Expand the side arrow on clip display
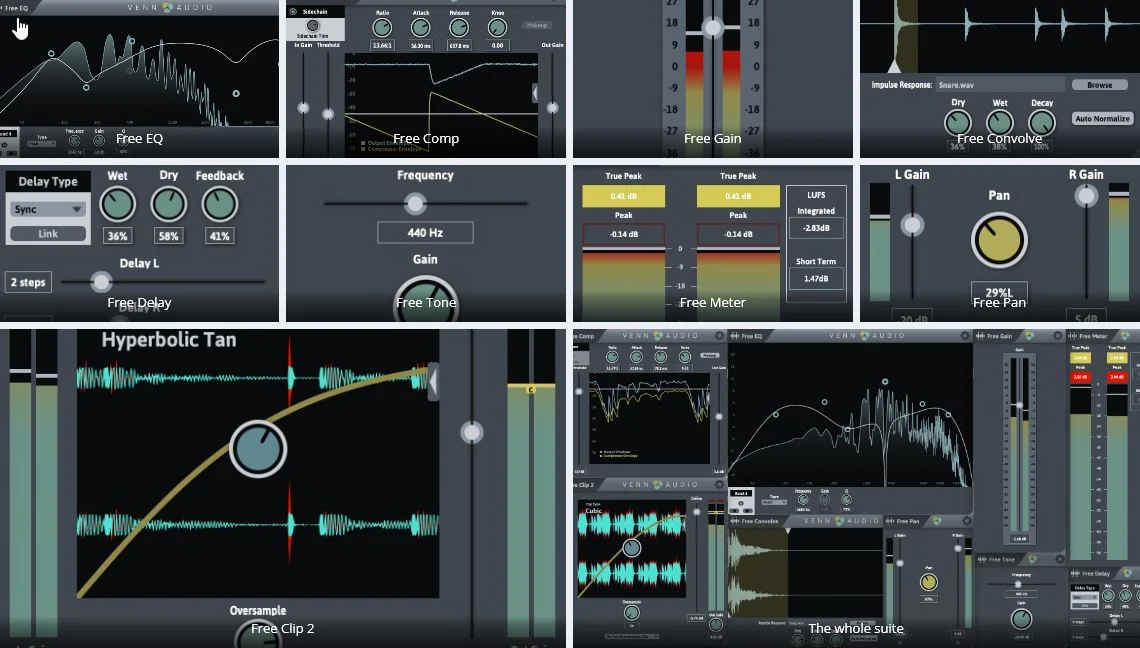 [x=433, y=381]
